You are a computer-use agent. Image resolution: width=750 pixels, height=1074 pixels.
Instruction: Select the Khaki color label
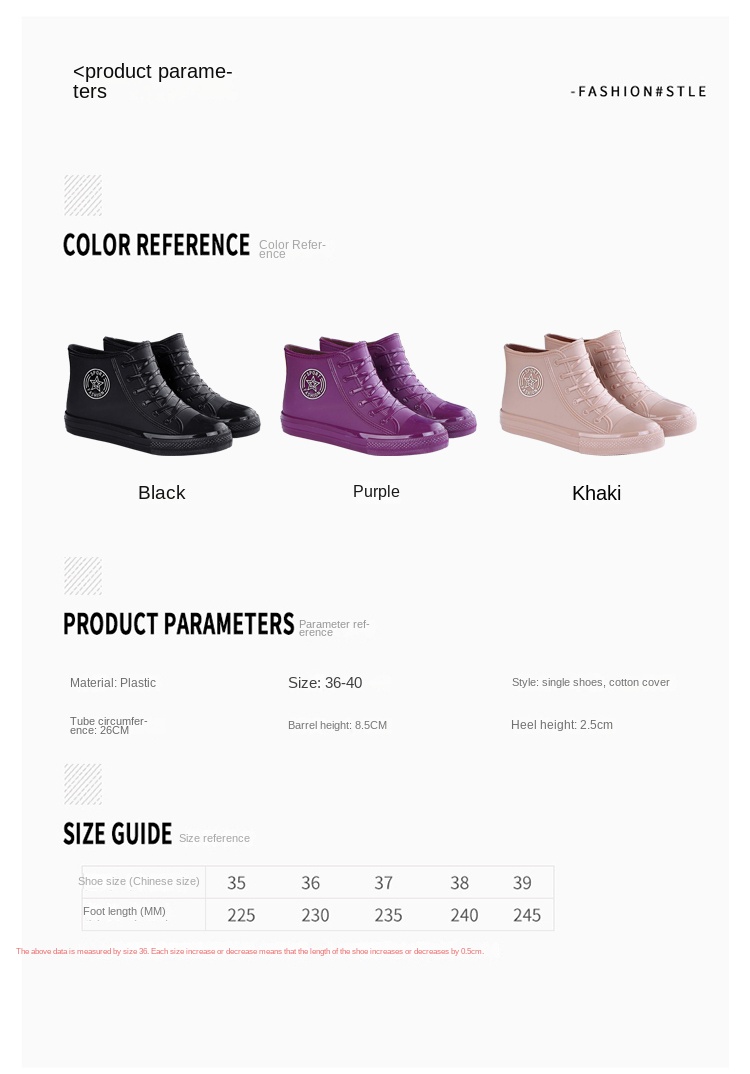[x=597, y=493]
